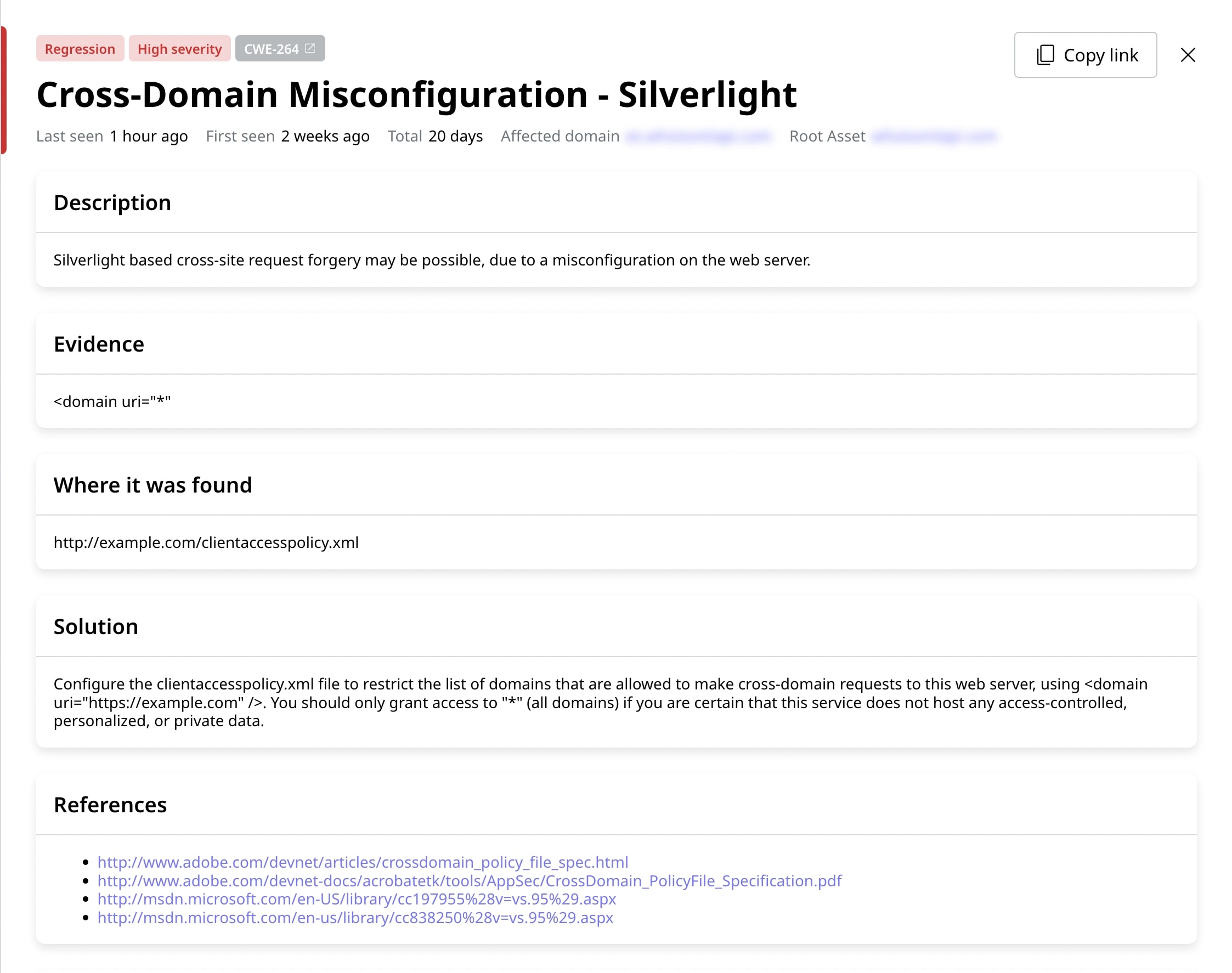This screenshot has width=1232, height=973.
Task: Click the References section header
Action: coord(110,805)
